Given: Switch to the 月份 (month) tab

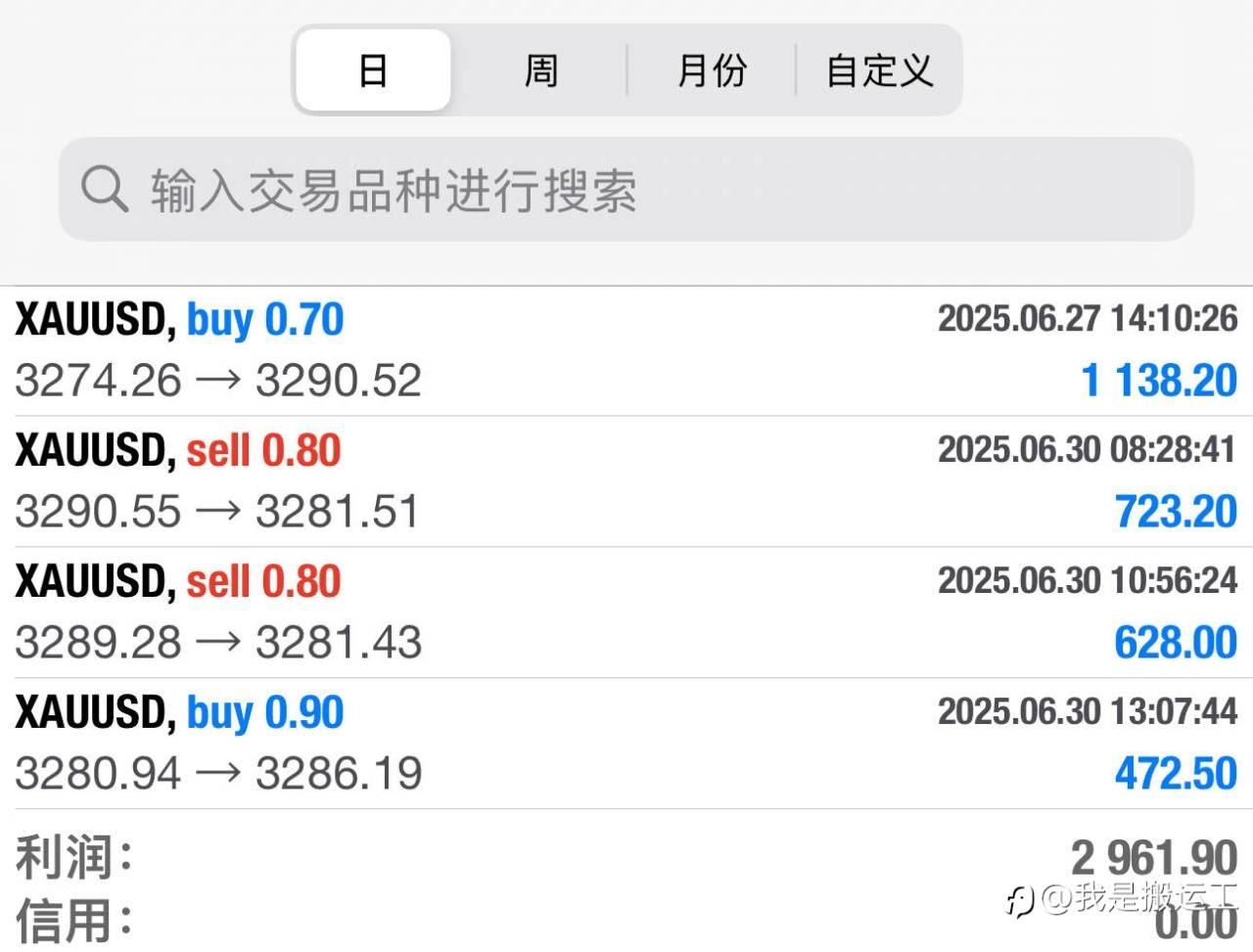Looking at the screenshot, I should point(712,70).
